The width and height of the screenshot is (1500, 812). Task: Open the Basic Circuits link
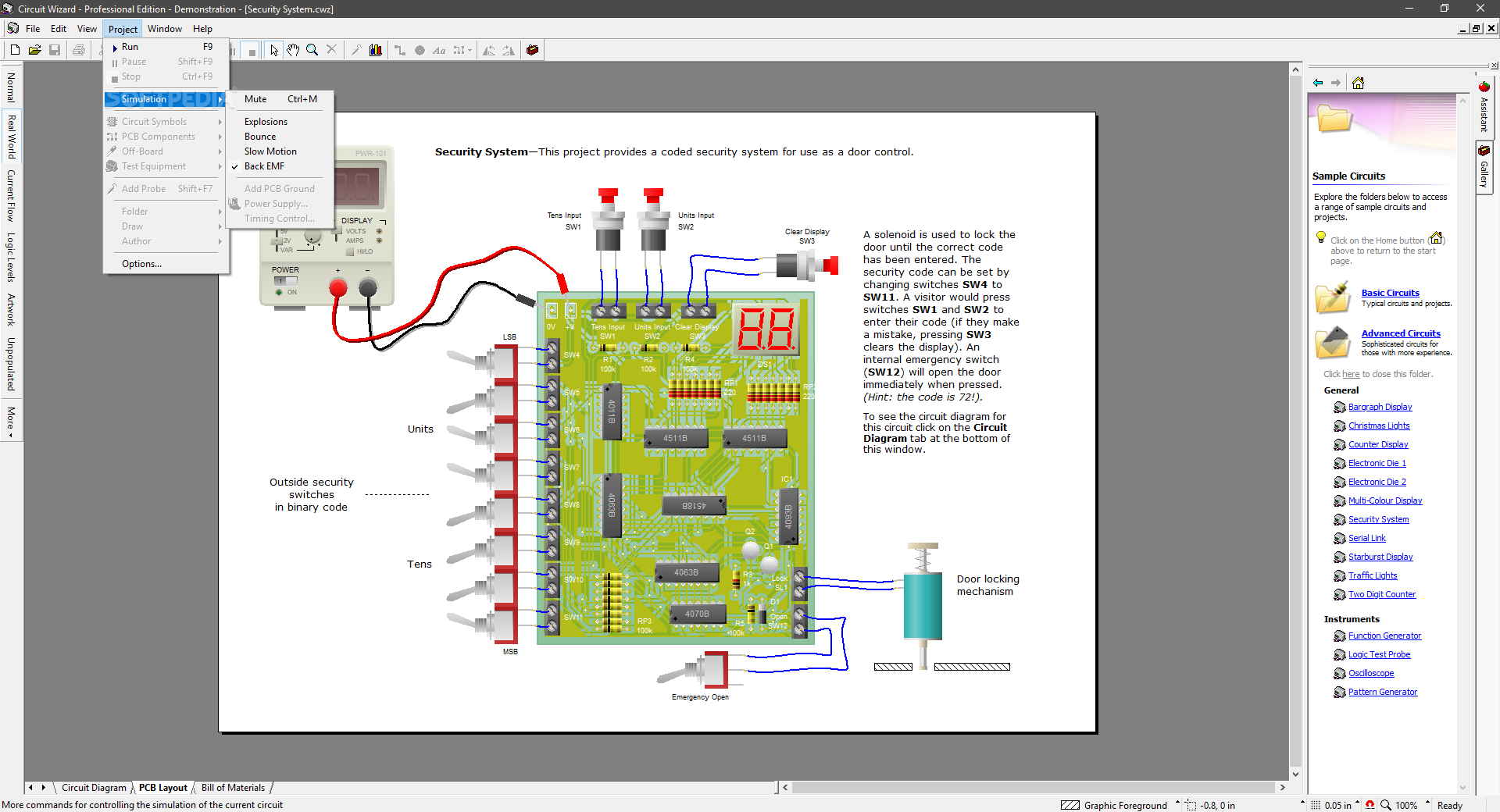[1390, 293]
